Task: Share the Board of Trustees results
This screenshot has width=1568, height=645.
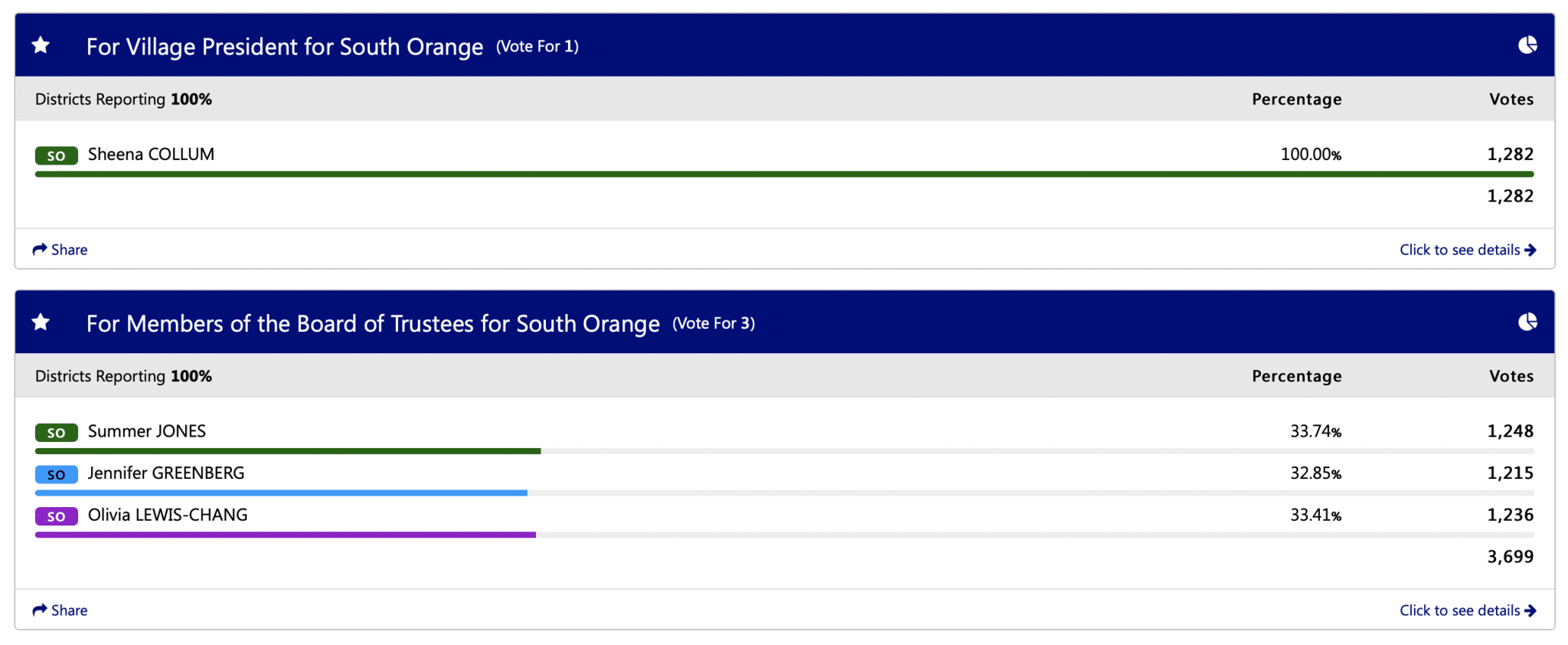Action: point(60,611)
